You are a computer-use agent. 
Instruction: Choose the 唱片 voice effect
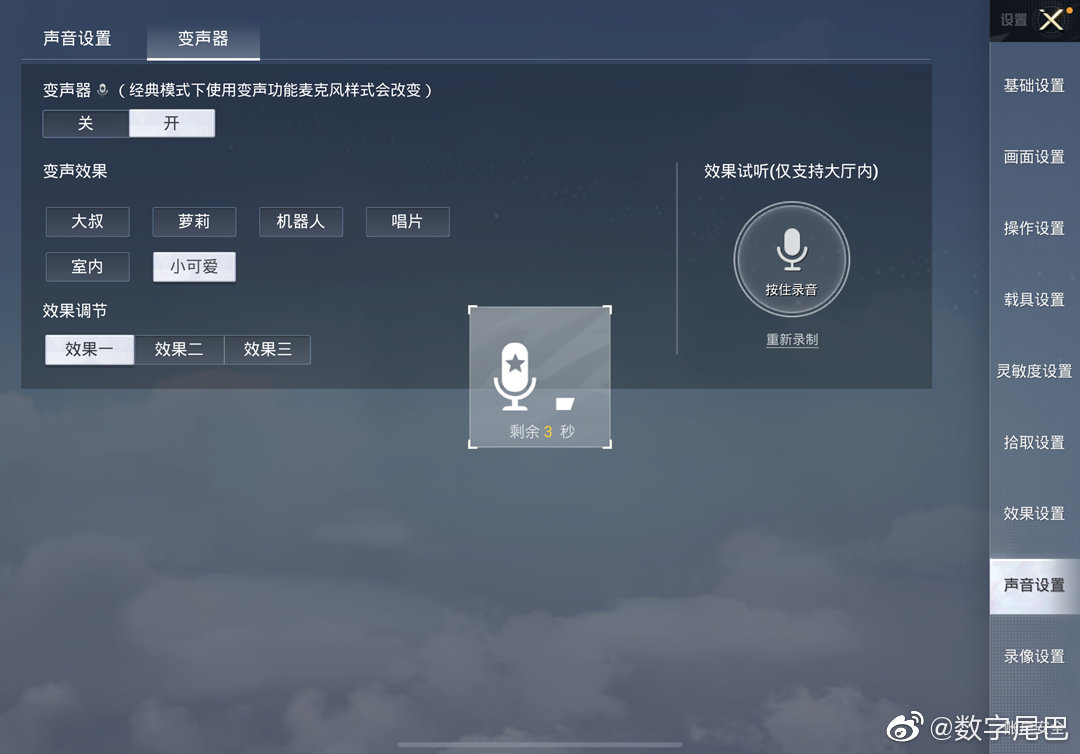pos(408,222)
